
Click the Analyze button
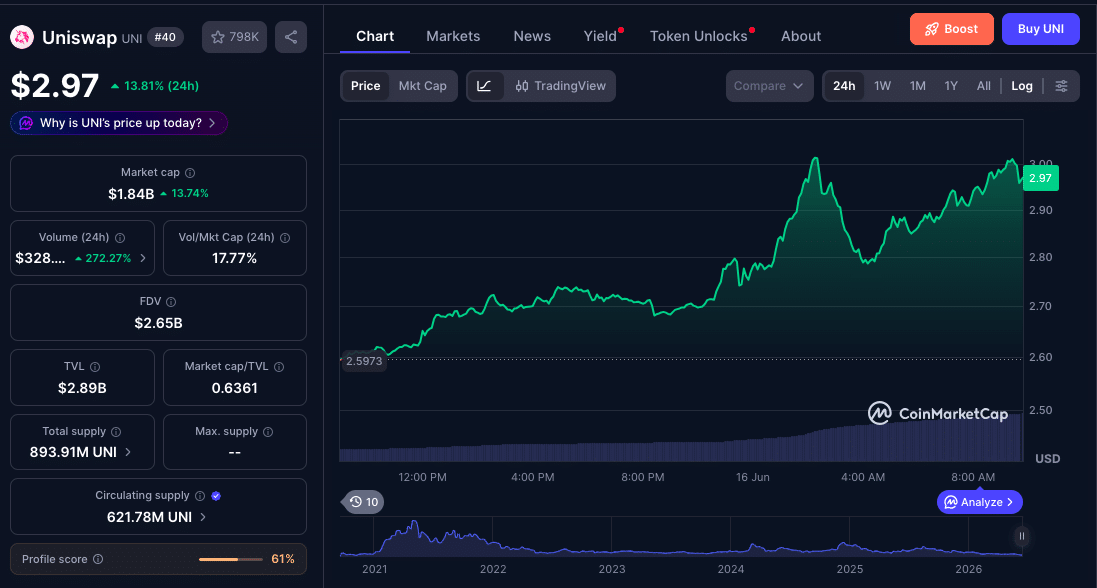tap(979, 502)
